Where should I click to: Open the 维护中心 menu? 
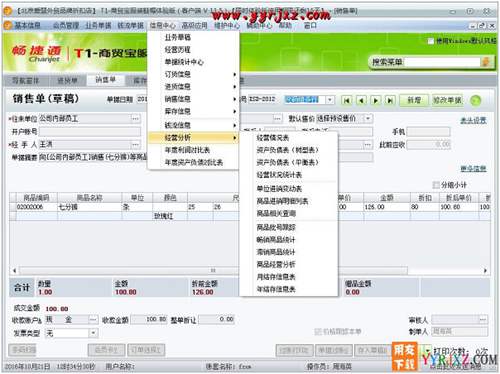(227, 25)
